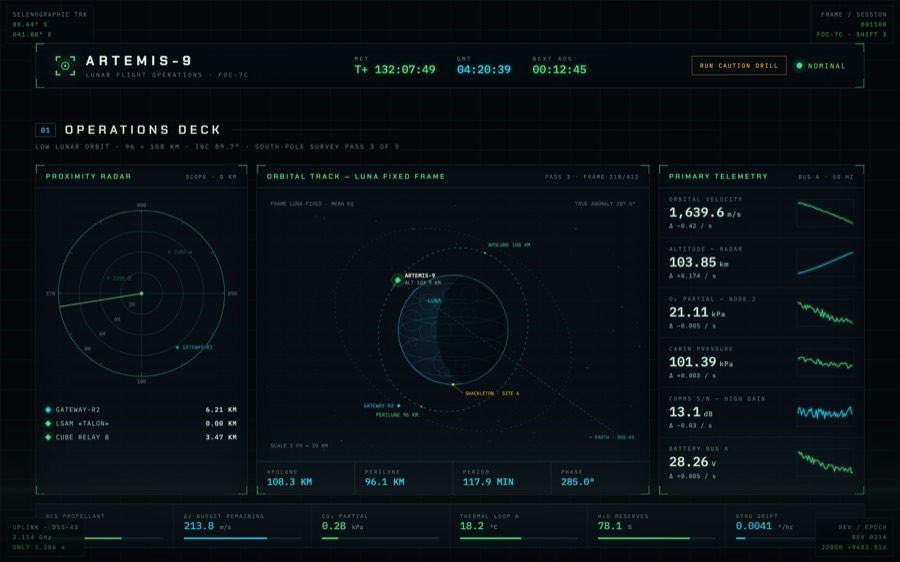Click the 6.21 KM Gateway-R2 distance
Image resolution: width=900 pixels, height=562 pixels.
(221, 409)
